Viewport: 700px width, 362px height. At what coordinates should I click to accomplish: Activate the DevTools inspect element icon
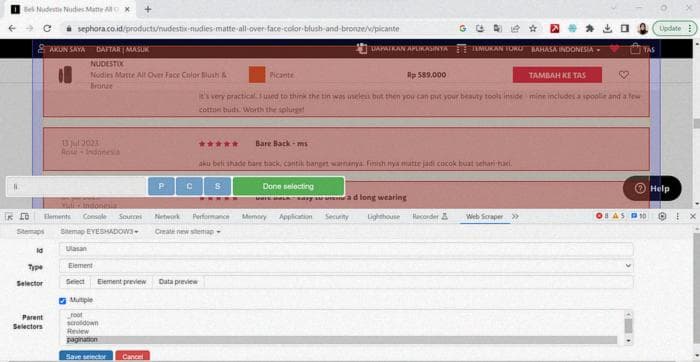(9, 216)
